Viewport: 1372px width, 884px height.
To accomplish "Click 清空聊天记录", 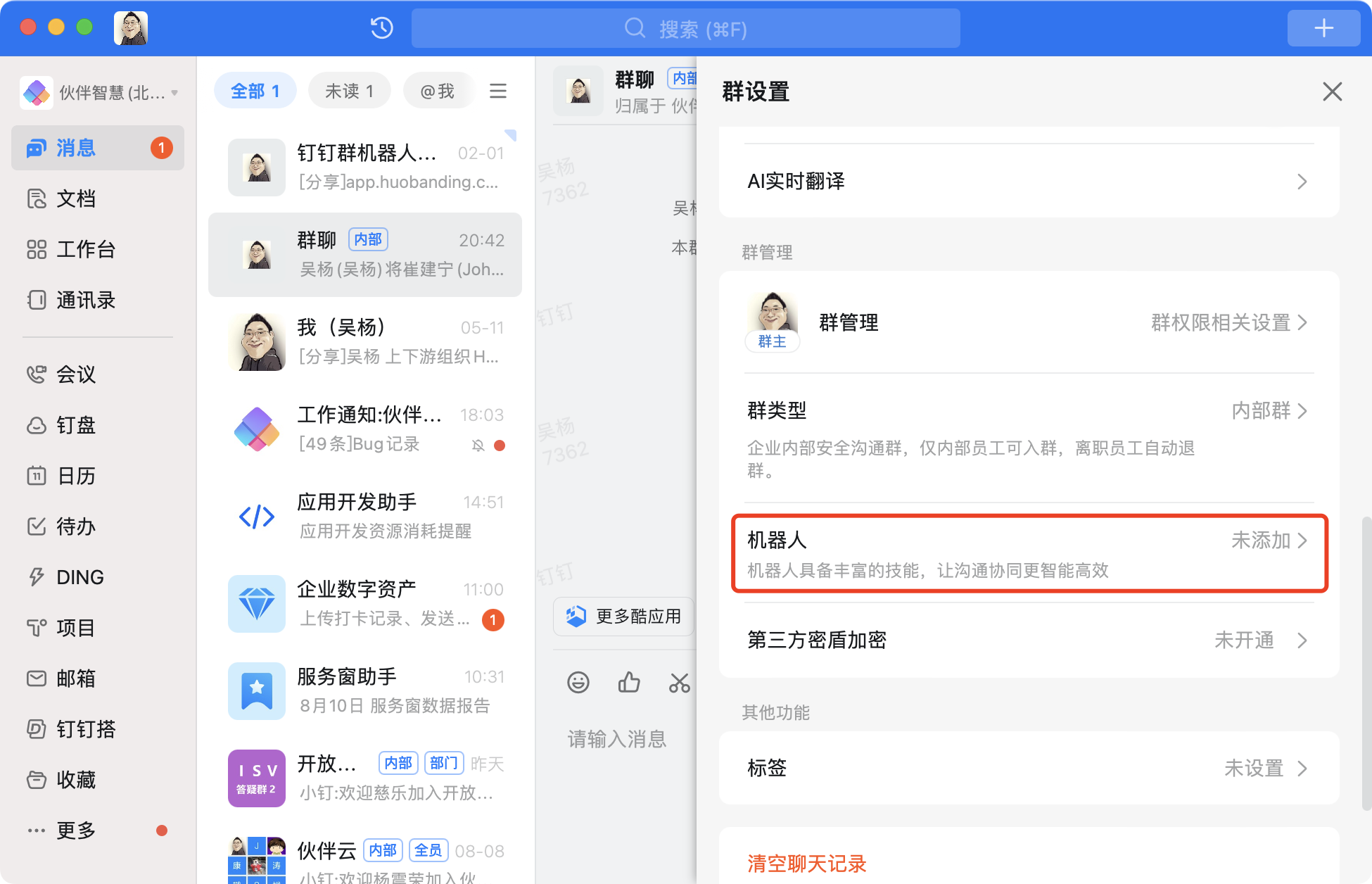I will click(x=807, y=864).
